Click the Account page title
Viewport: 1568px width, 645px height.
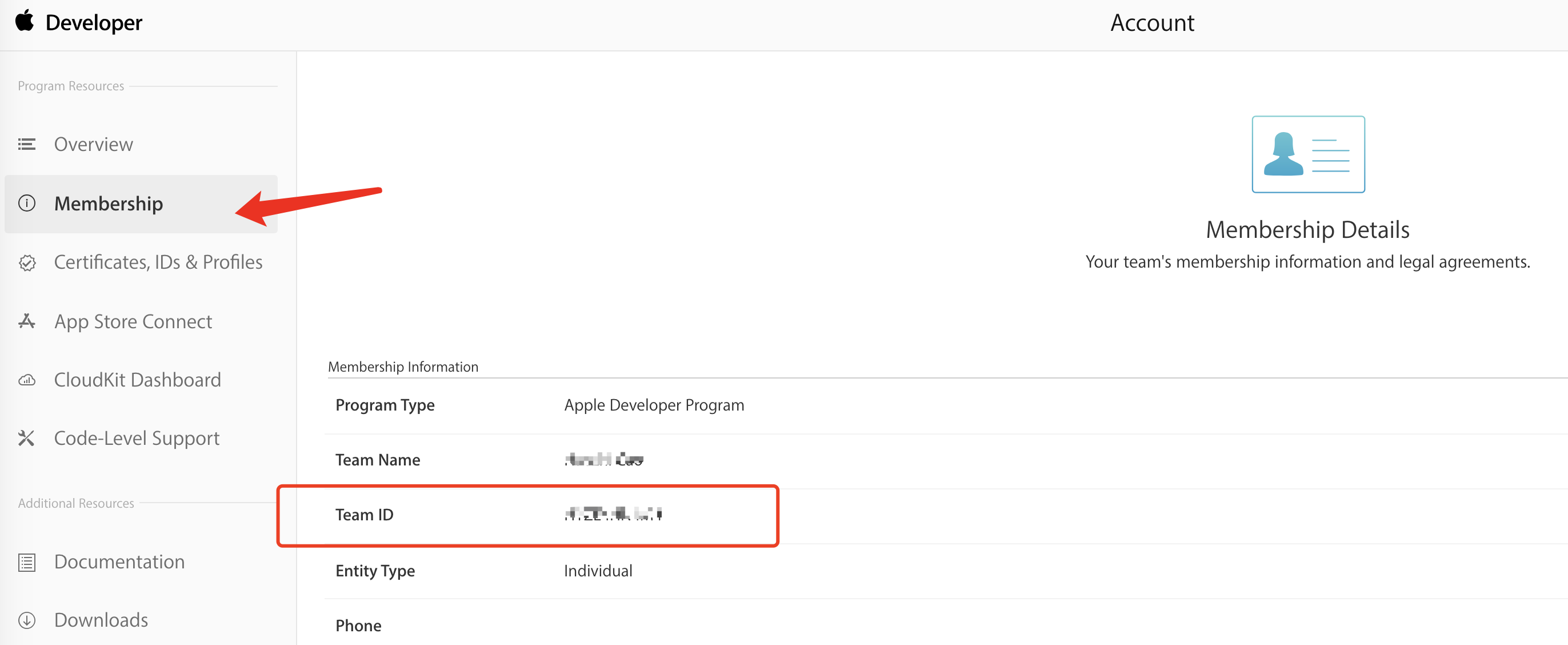pos(1151,22)
